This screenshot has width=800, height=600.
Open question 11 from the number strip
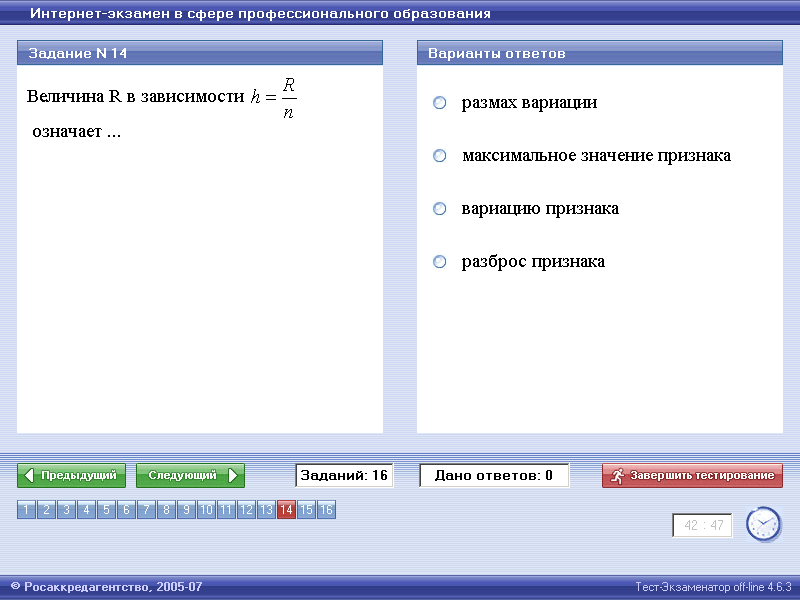tap(226, 509)
